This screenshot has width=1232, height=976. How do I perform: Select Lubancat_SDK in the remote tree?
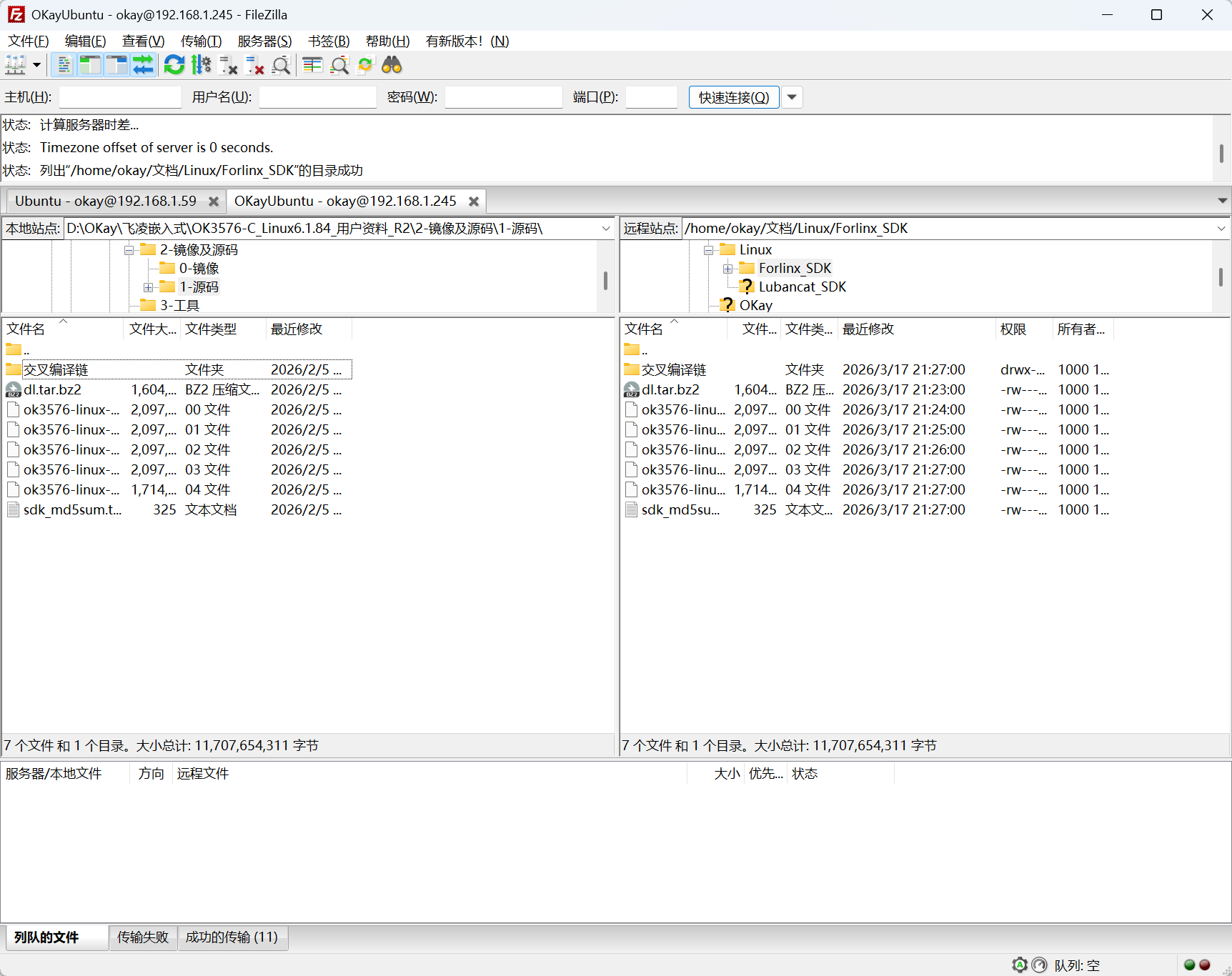[x=802, y=287]
